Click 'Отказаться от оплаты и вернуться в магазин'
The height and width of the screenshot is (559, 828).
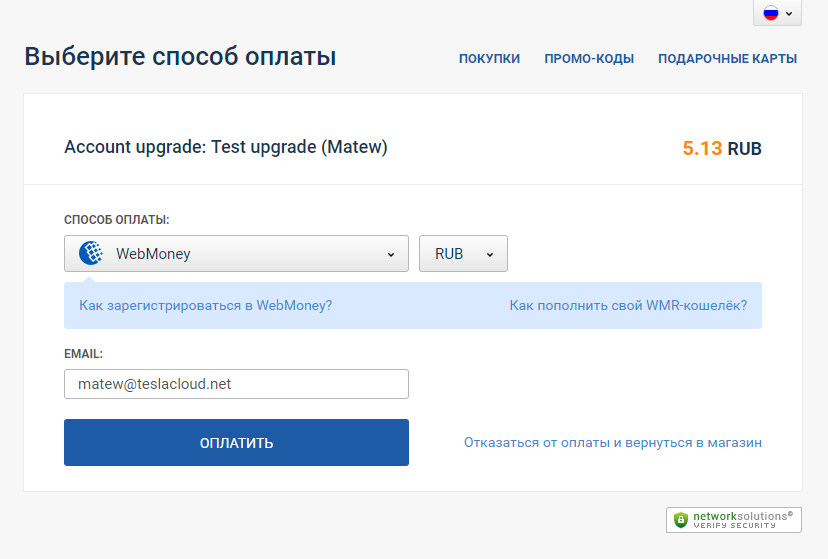pyautogui.click(x=613, y=442)
